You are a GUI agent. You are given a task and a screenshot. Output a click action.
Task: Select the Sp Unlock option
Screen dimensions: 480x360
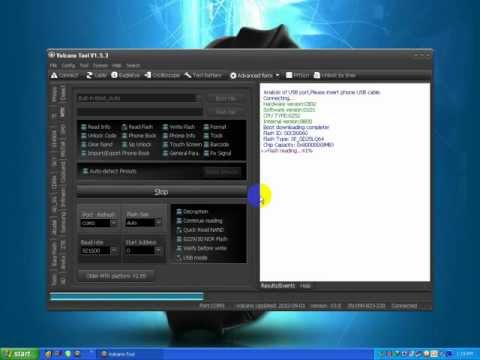[137, 144]
